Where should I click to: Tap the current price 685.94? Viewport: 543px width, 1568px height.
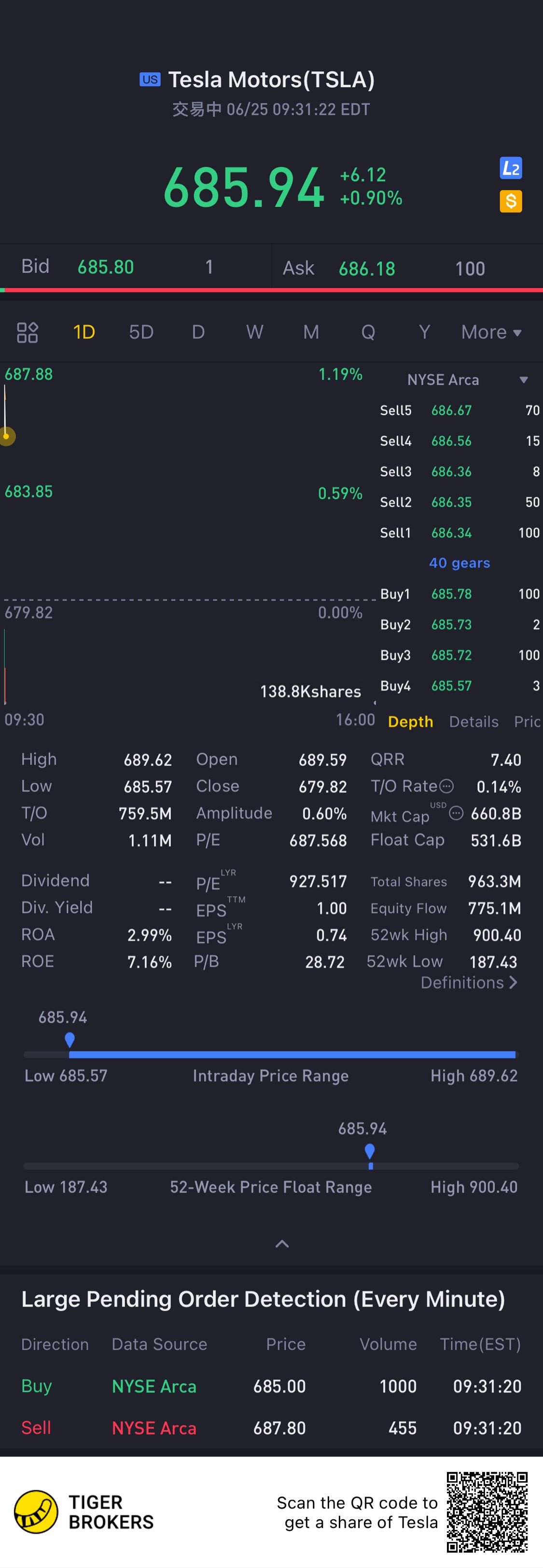pyautogui.click(x=244, y=188)
